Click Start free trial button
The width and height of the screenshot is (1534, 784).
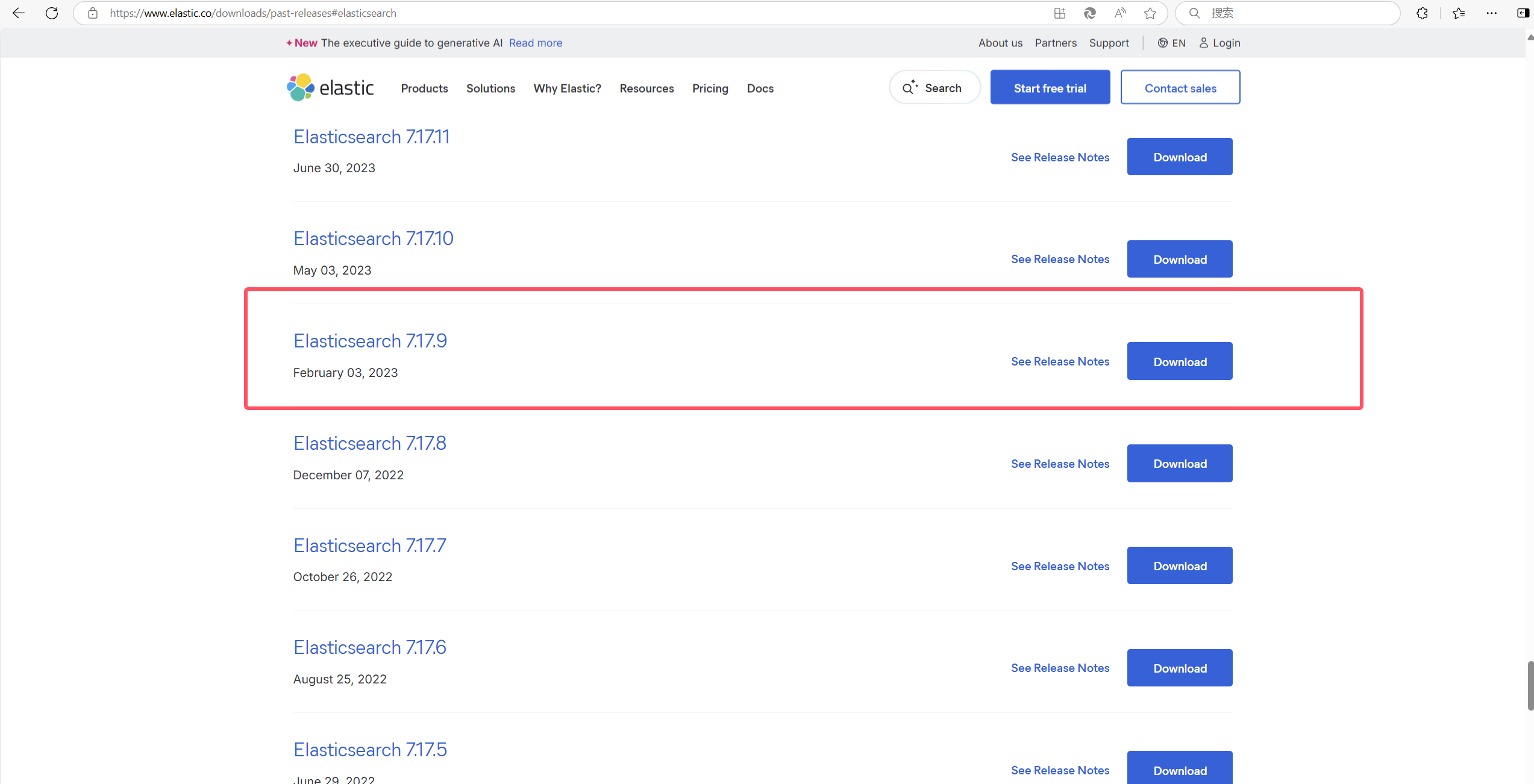click(1050, 87)
